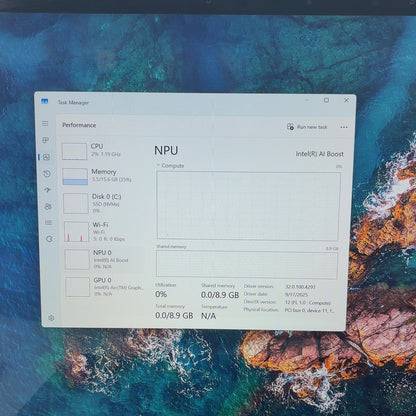Click the Driver date 9/17/2025 value
Viewport: 416px width, 416px height.
point(296,295)
